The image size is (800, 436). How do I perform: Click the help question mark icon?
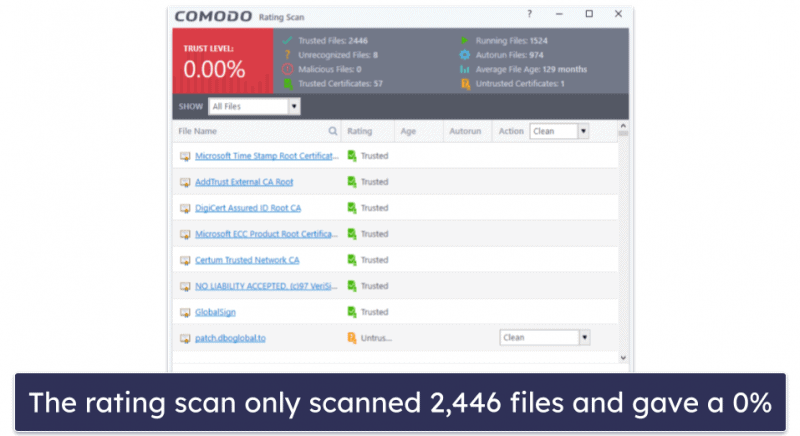tap(530, 14)
